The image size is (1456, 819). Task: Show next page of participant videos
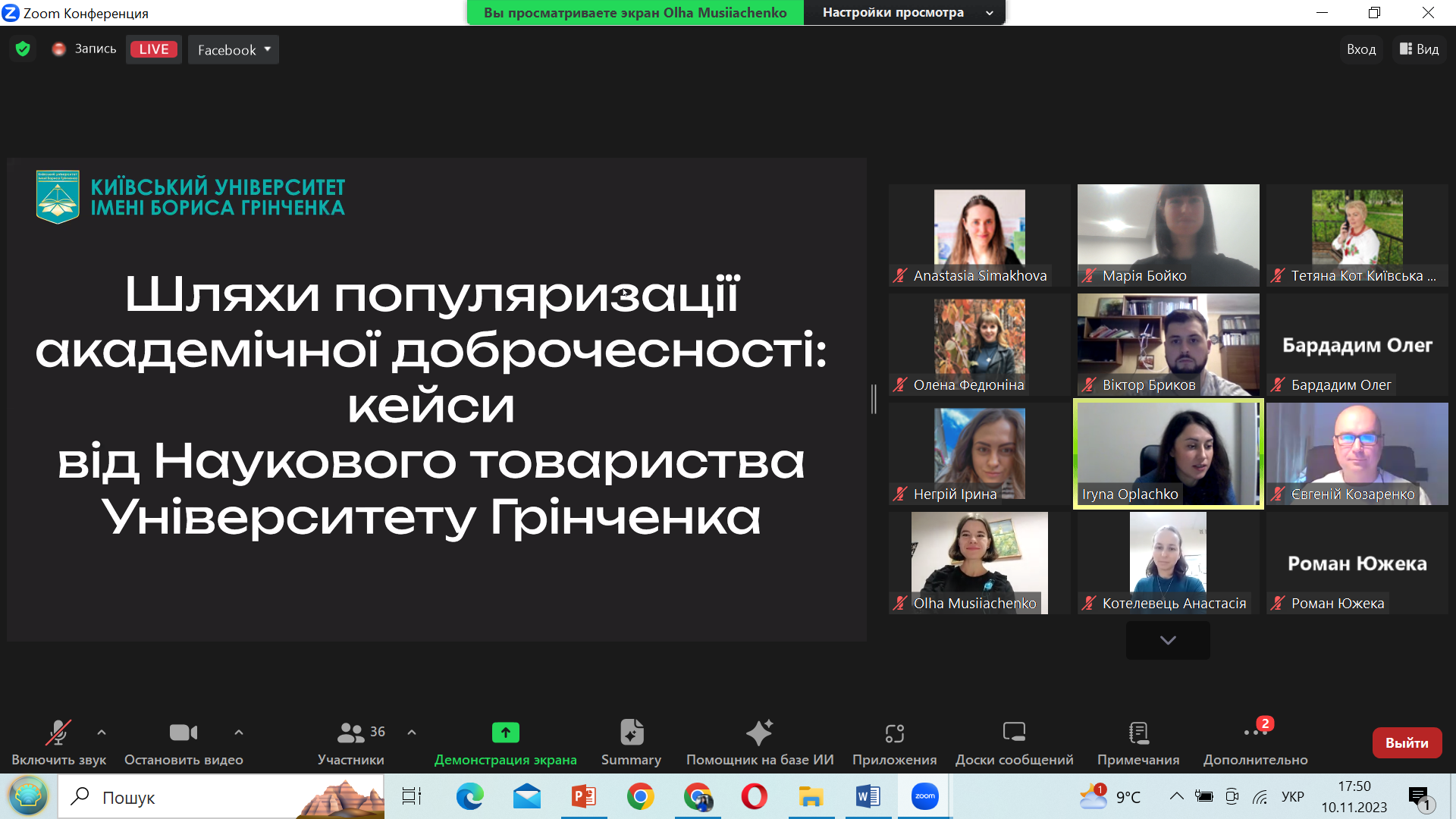pyautogui.click(x=1168, y=641)
